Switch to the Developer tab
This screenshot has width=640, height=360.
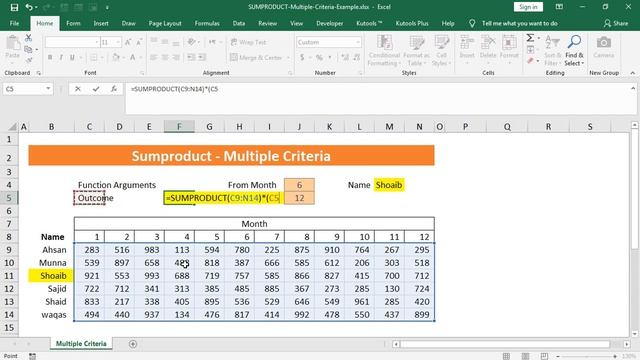pos(329,23)
